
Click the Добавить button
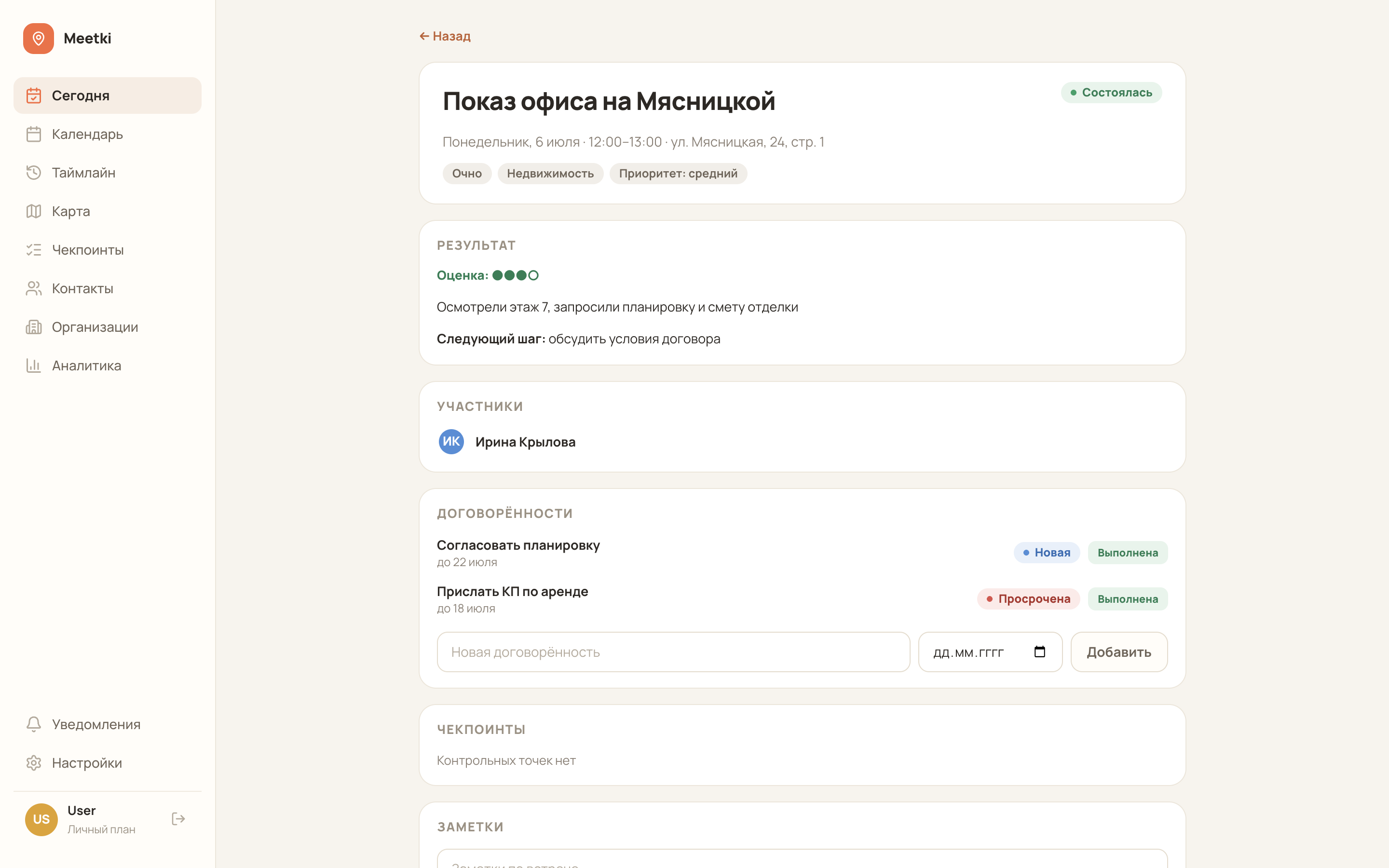[x=1118, y=651]
